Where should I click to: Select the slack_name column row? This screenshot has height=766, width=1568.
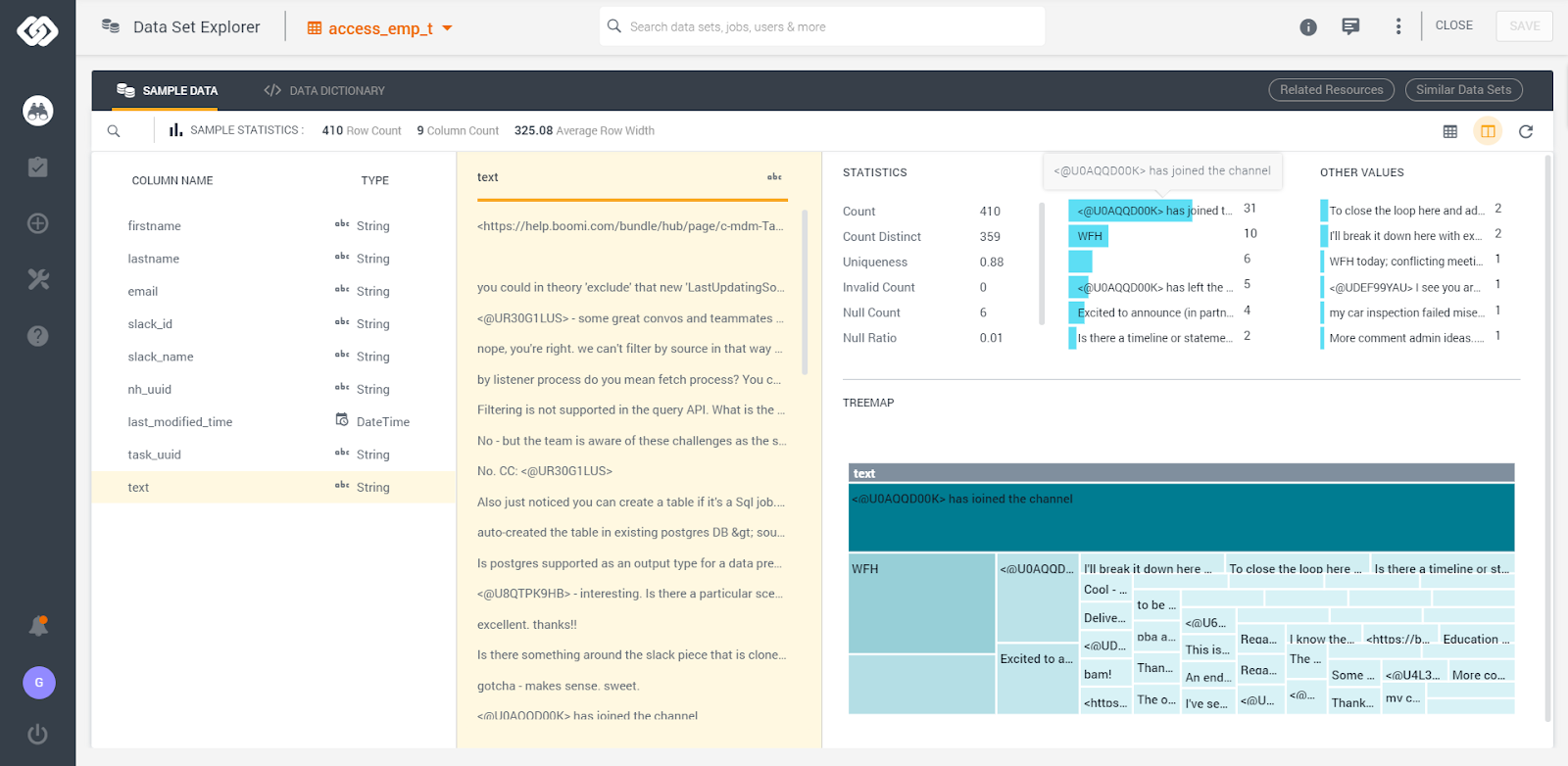point(273,357)
